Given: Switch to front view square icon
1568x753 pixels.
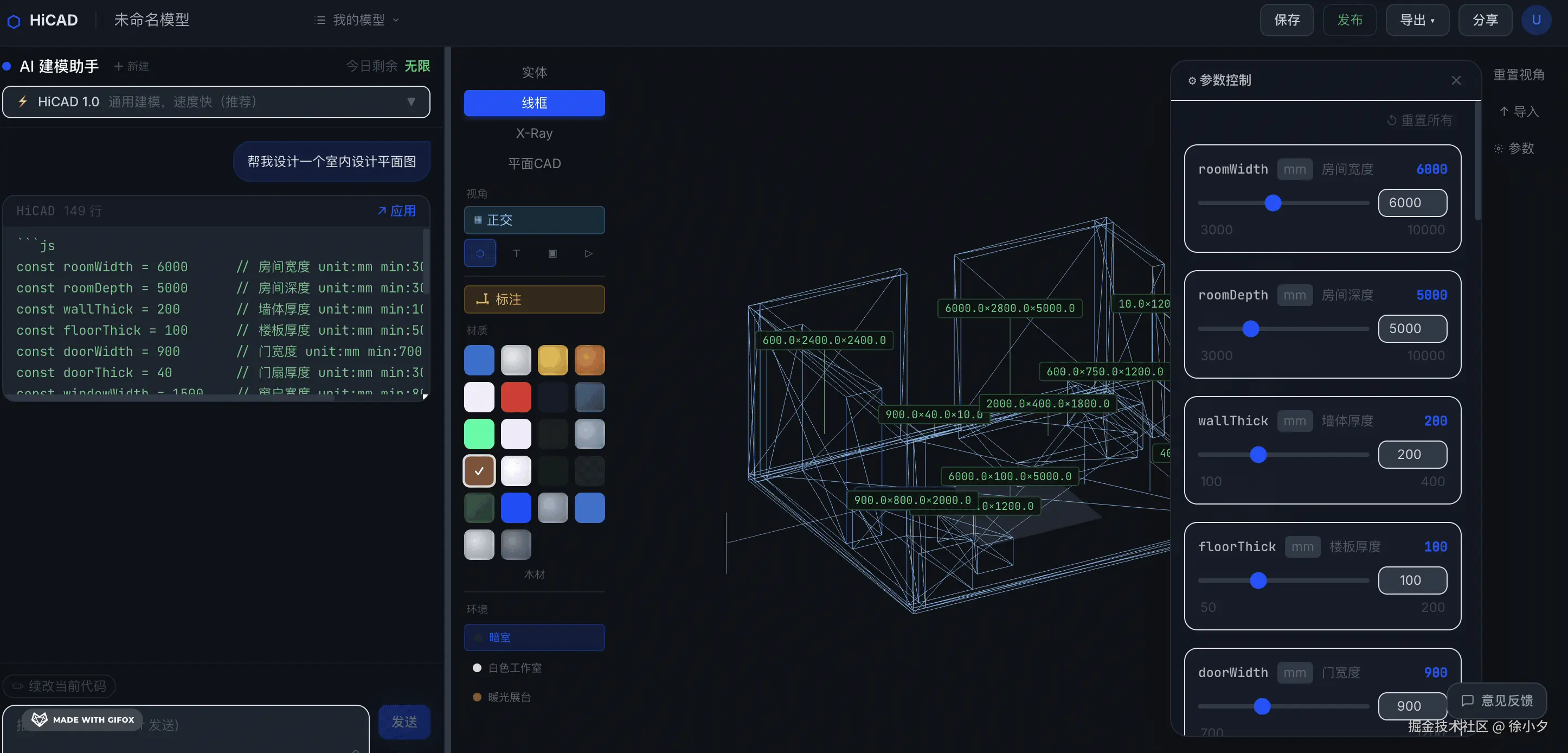Looking at the screenshot, I should (552, 253).
